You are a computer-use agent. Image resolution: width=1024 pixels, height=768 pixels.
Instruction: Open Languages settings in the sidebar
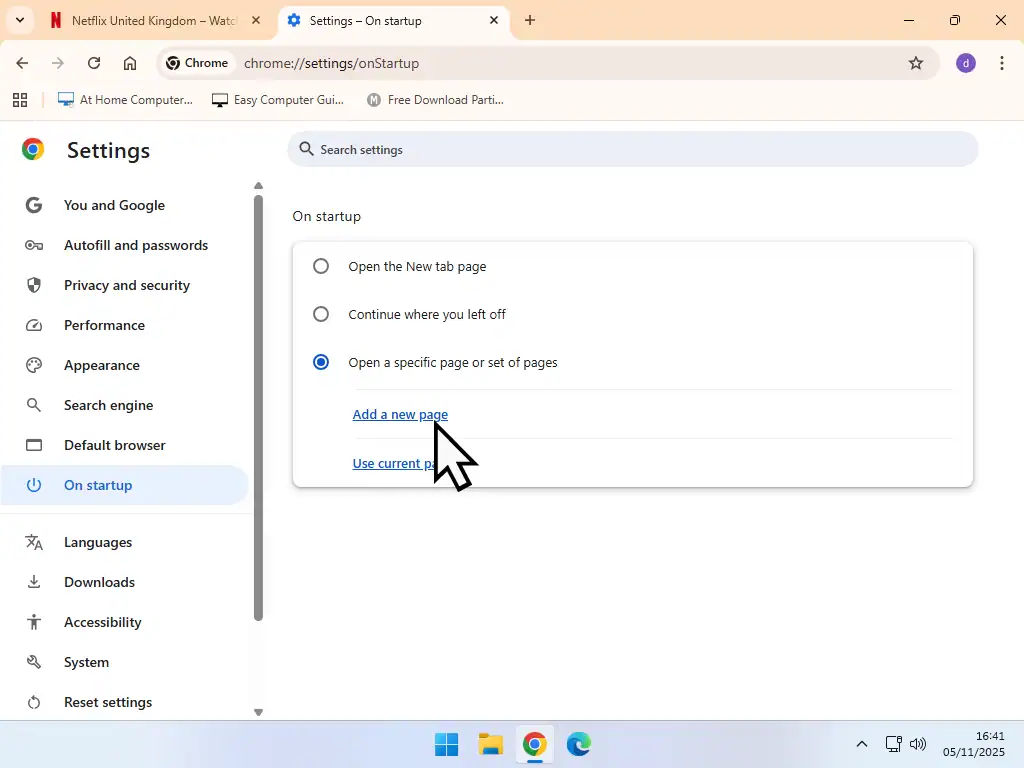pos(98,542)
